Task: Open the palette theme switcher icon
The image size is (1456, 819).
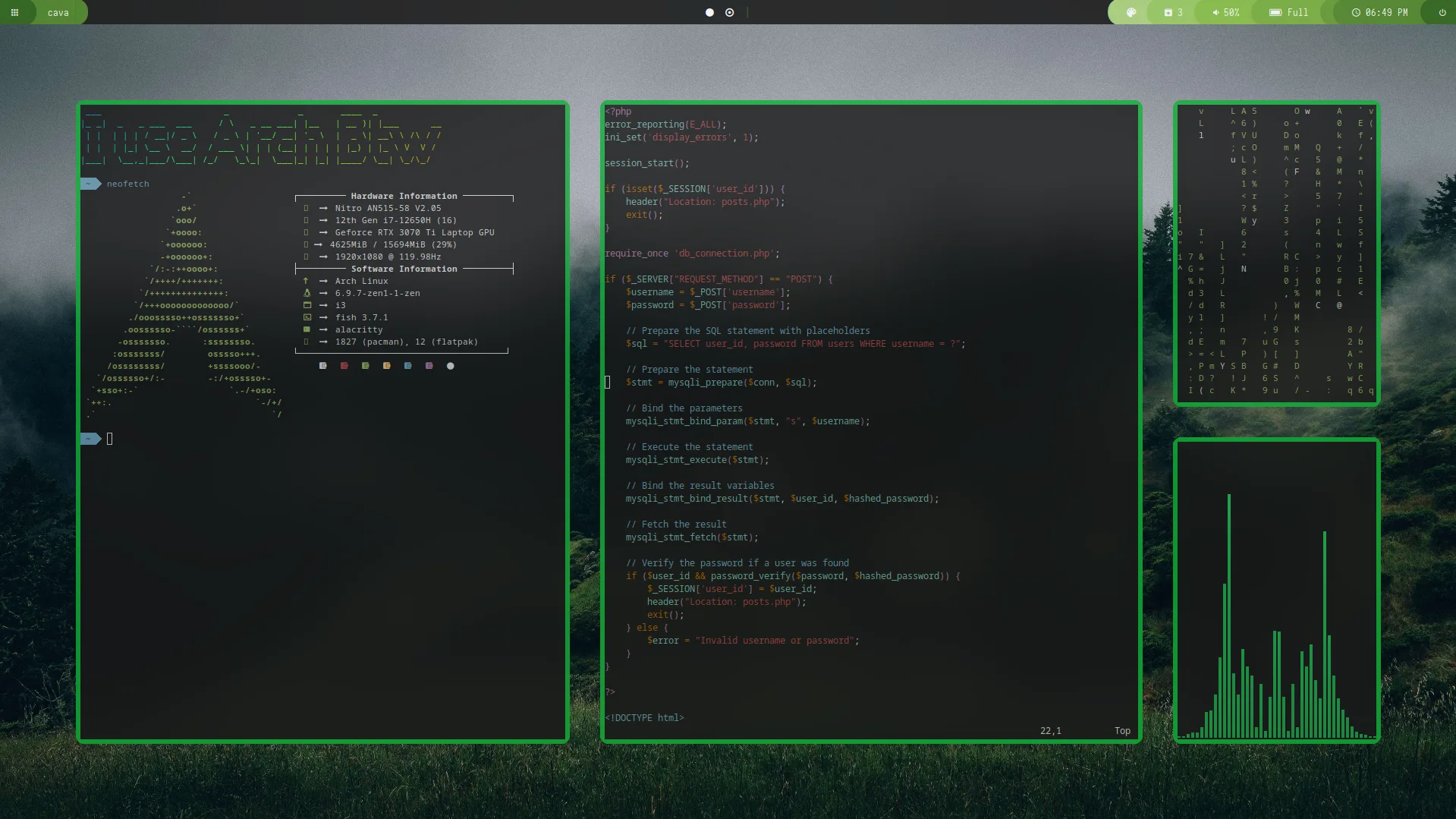Action: [1131, 12]
